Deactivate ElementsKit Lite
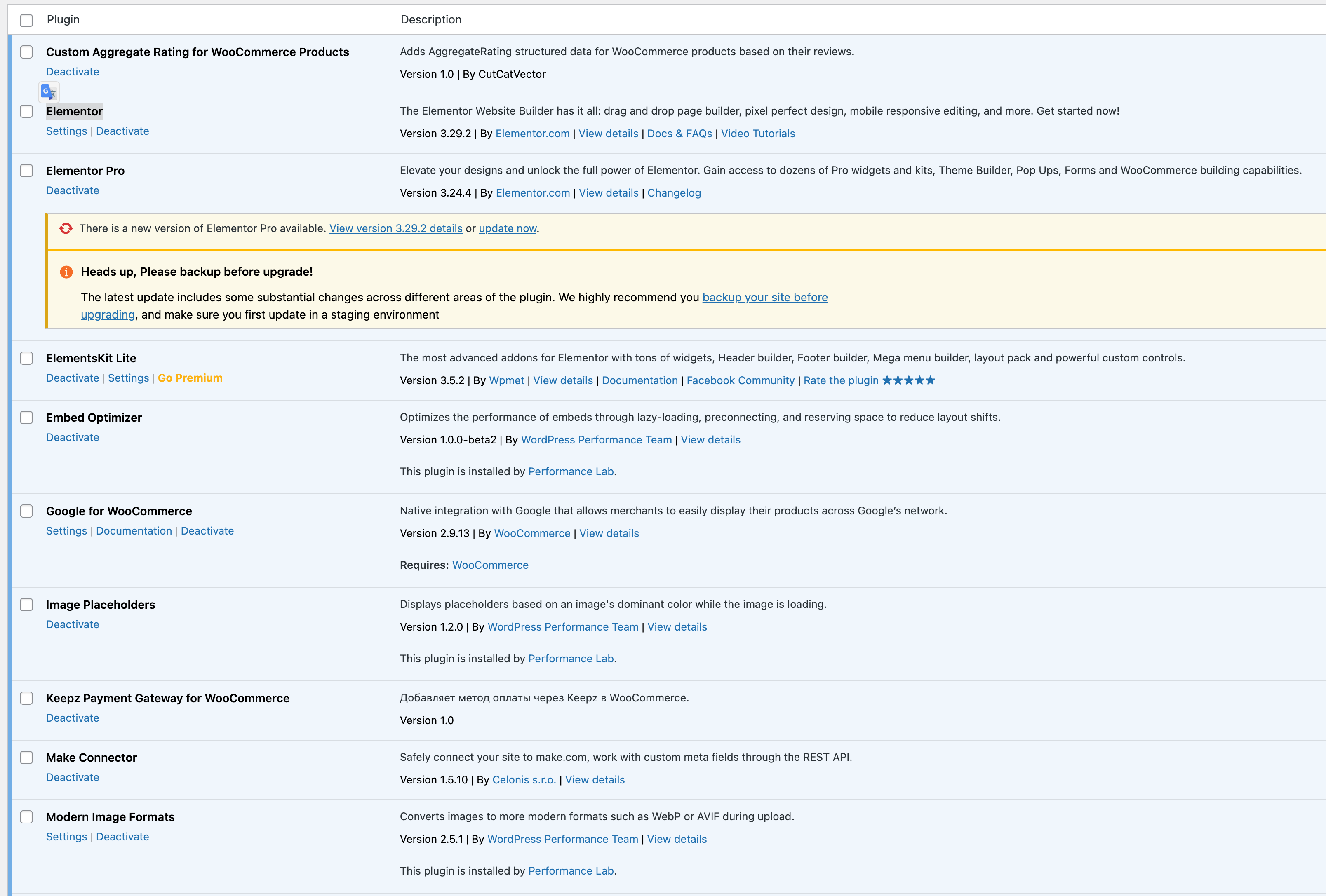The height and width of the screenshot is (896, 1326). [x=73, y=378]
